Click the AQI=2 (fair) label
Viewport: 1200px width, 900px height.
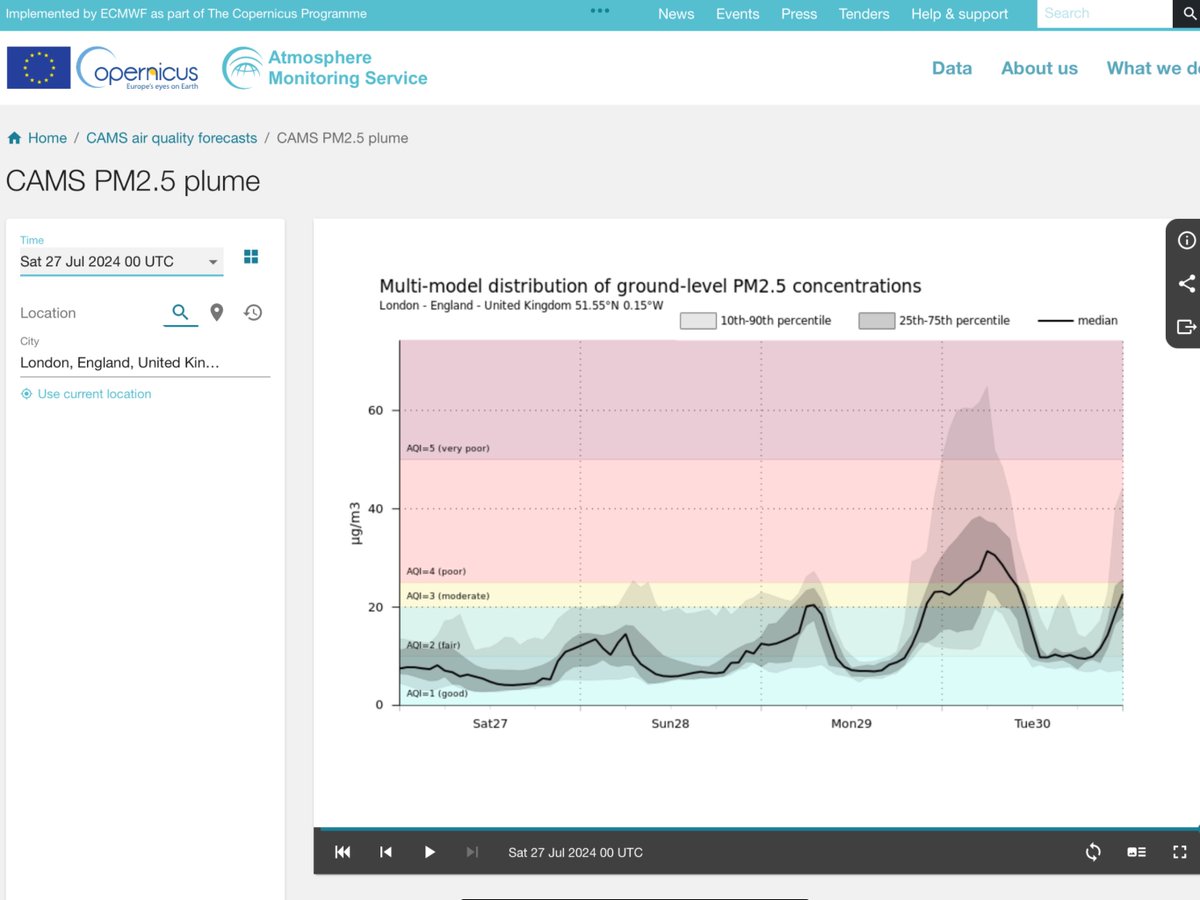pyautogui.click(x=433, y=645)
